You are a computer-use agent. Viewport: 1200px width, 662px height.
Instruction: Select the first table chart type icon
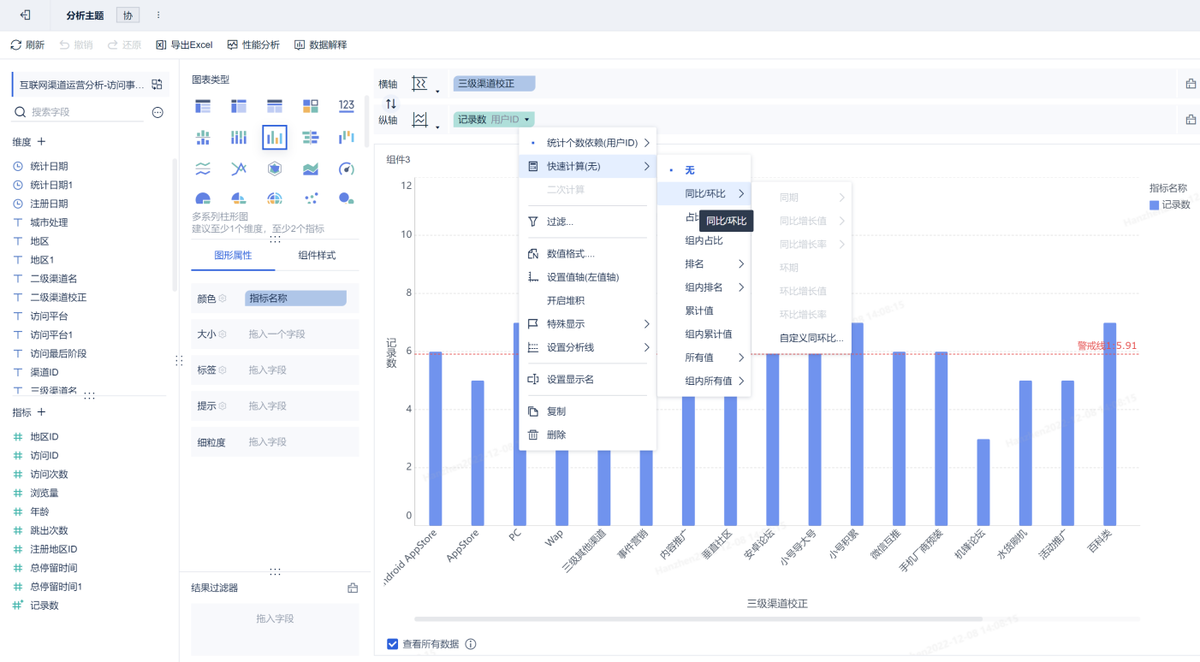(x=203, y=106)
